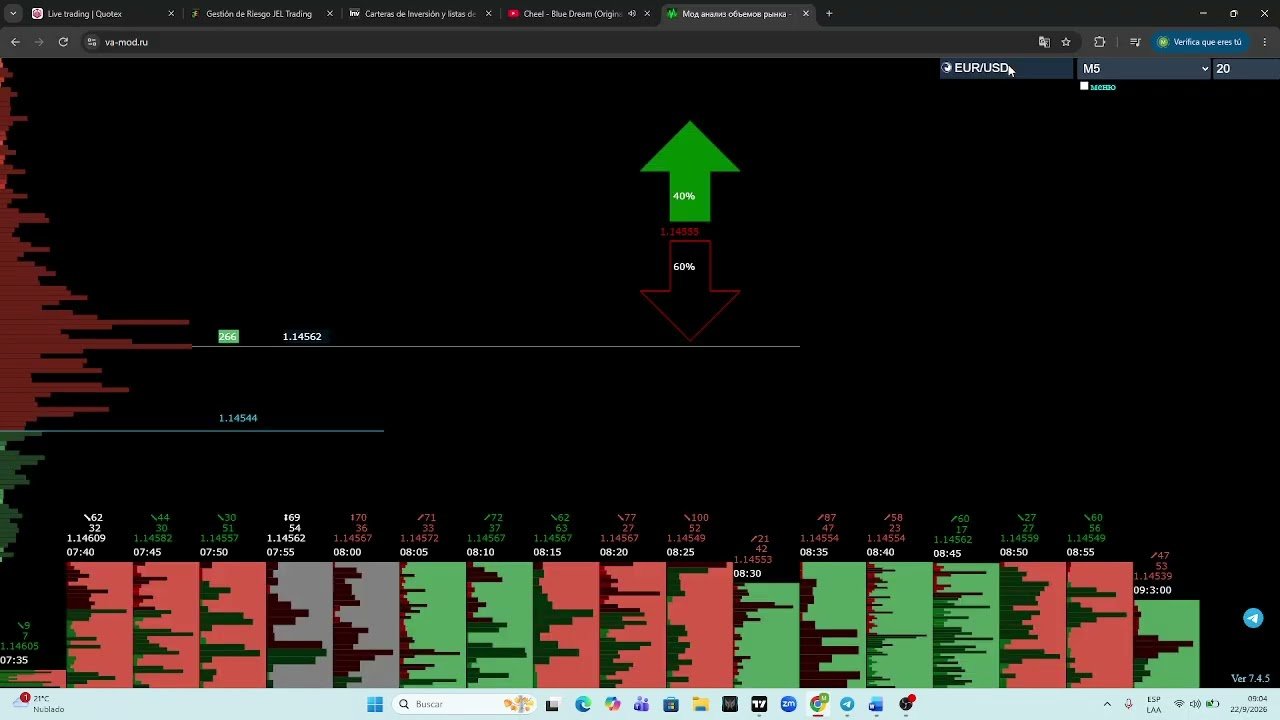Open Telegram from the taskbar
The width and height of the screenshot is (1280, 720).
pyautogui.click(x=847, y=704)
